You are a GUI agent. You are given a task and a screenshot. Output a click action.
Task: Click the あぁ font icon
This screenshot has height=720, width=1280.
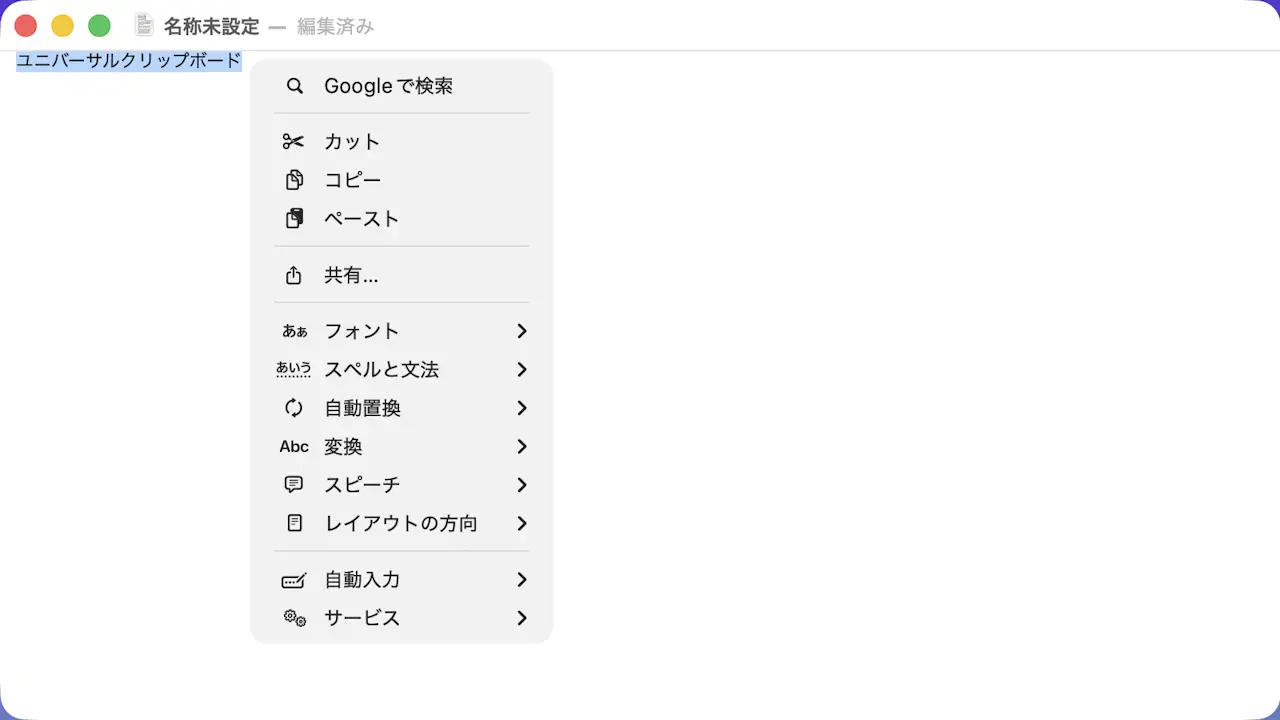pos(294,331)
